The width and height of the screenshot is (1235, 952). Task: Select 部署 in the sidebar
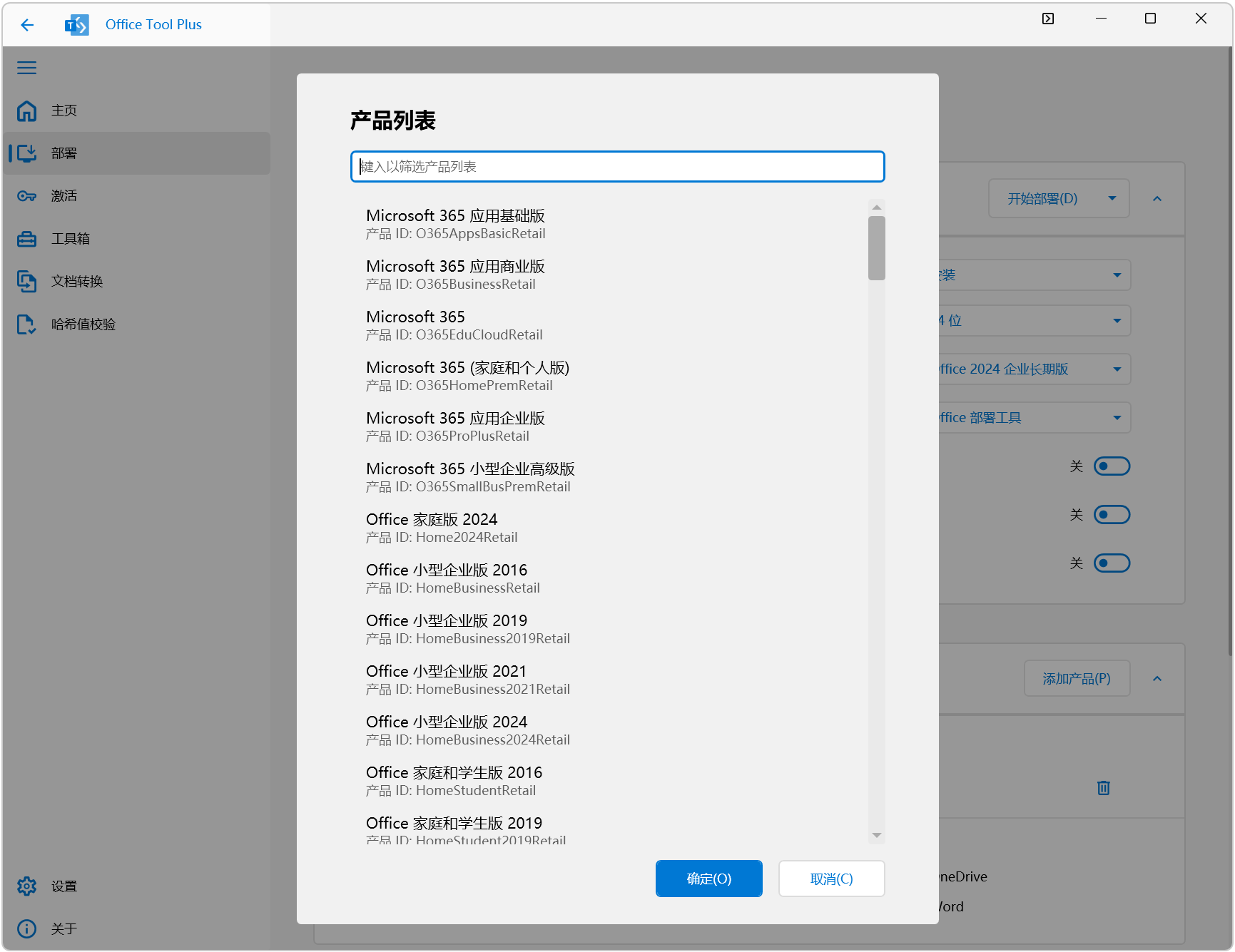coord(136,153)
